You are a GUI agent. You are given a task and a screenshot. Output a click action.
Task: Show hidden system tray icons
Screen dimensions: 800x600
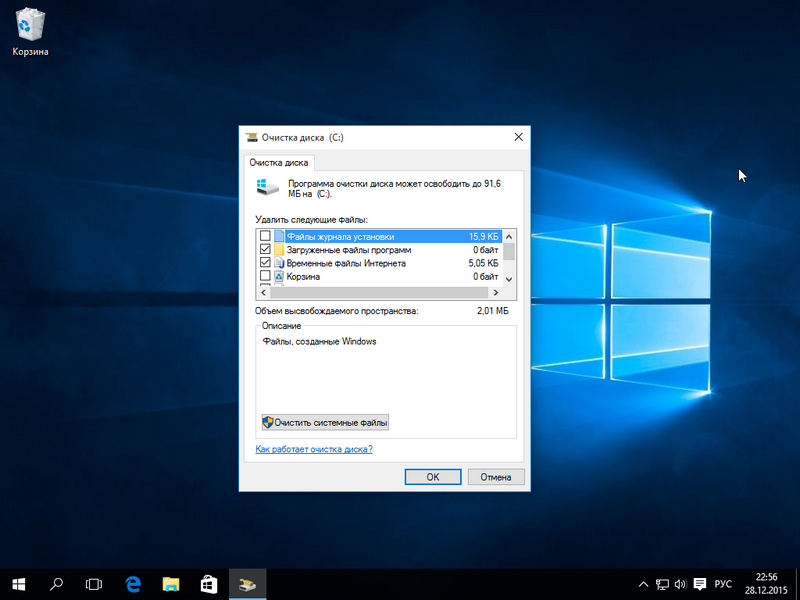click(x=644, y=583)
